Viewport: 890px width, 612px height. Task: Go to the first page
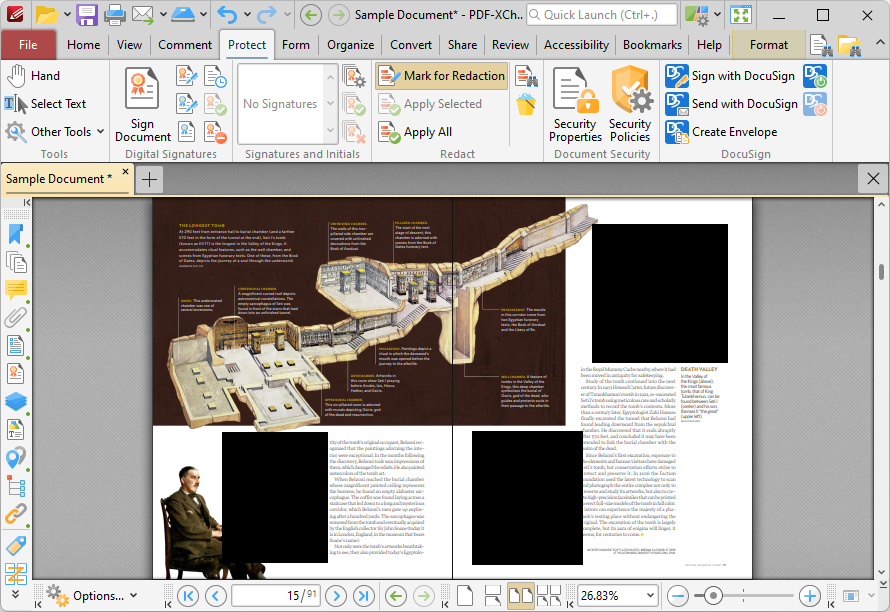188,596
